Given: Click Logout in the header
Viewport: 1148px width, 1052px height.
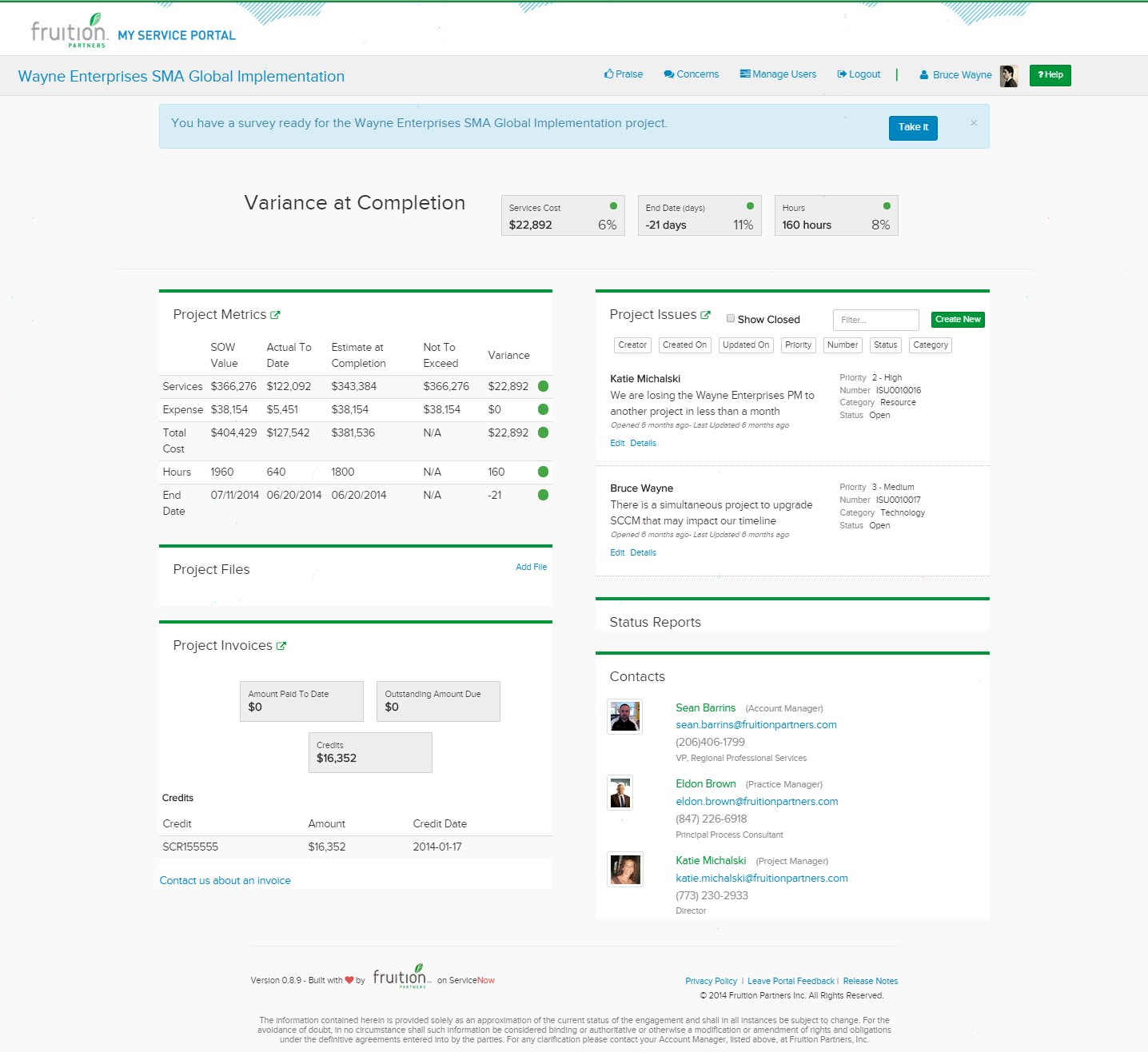Looking at the screenshot, I should point(859,74).
